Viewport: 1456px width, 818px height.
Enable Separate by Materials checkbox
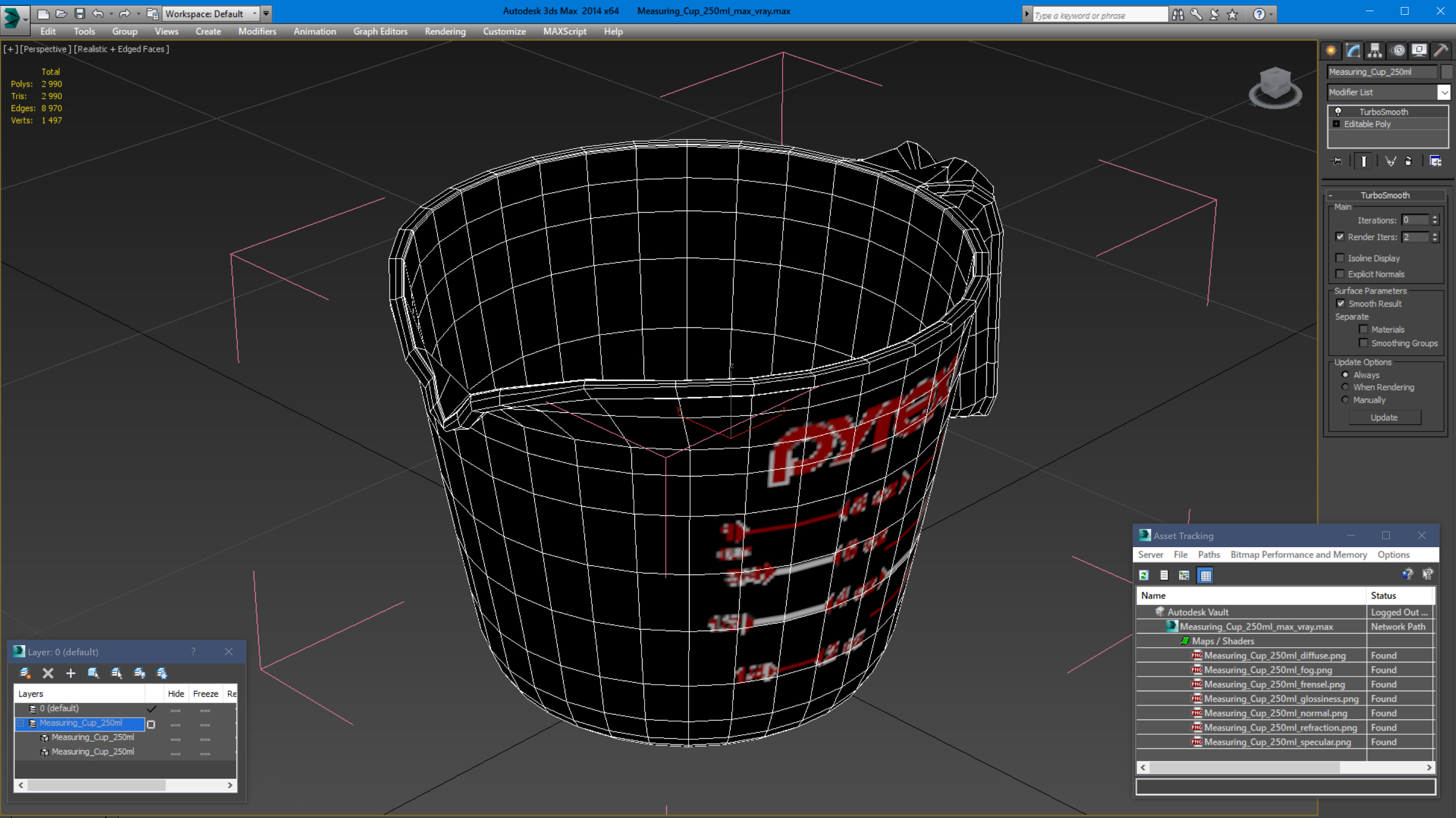click(x=1363, y=329)
